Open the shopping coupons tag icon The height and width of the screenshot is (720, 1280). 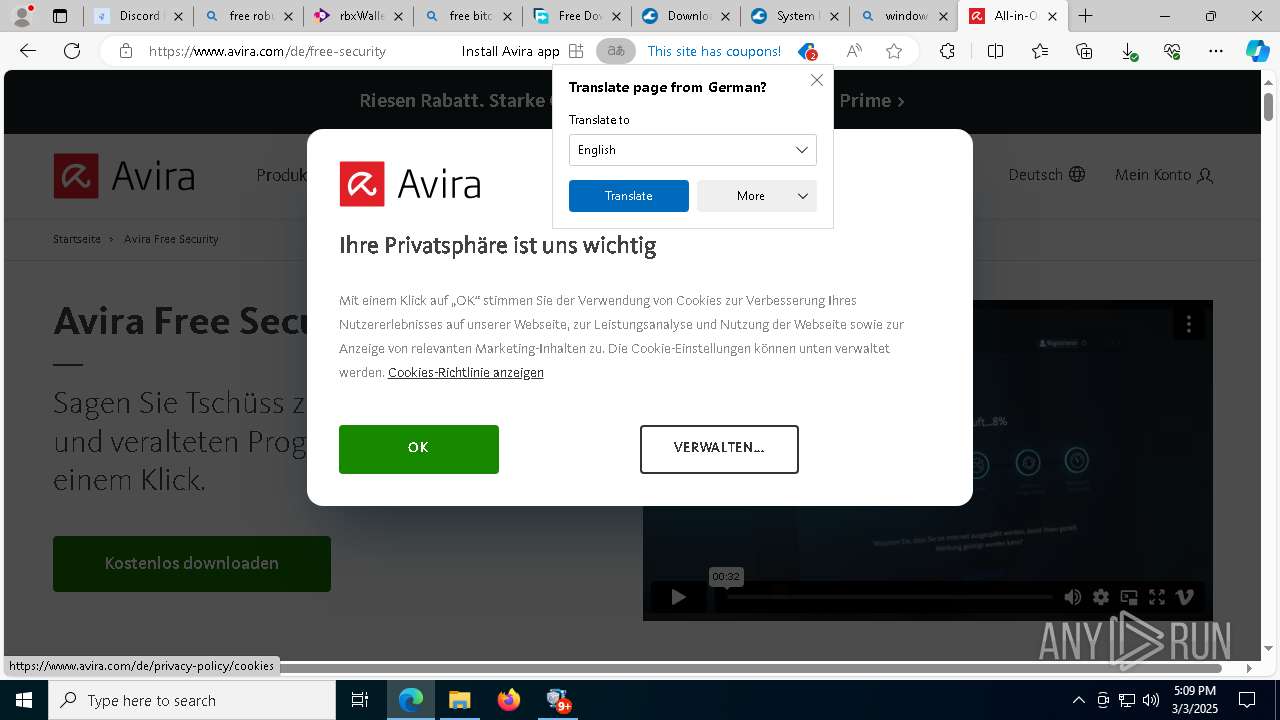[807, 51]
